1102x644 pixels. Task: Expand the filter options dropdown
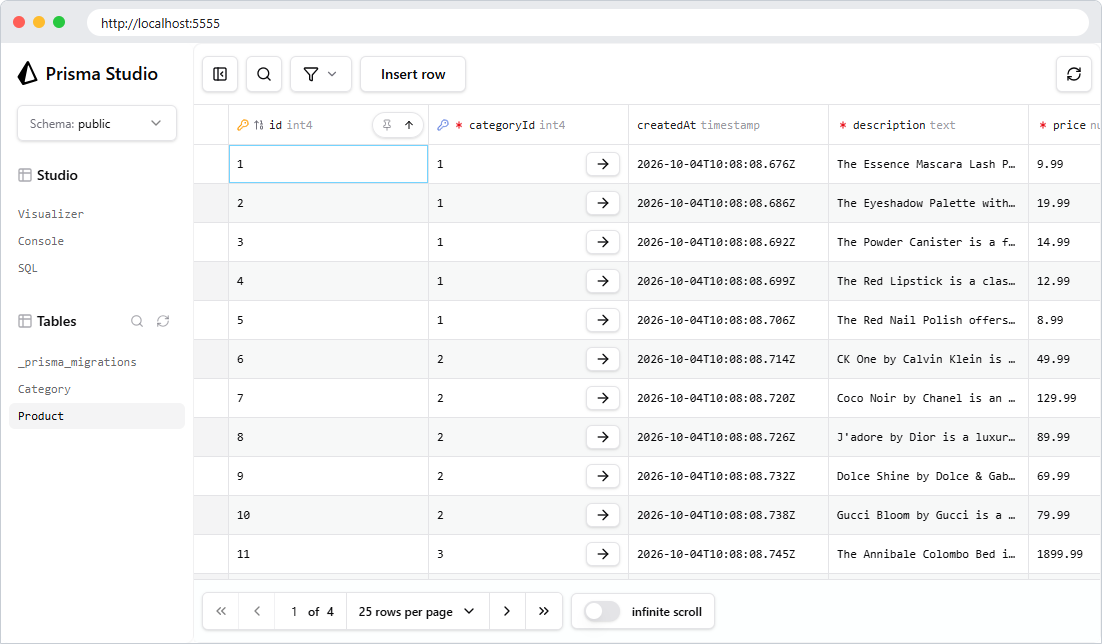[320, 75]
